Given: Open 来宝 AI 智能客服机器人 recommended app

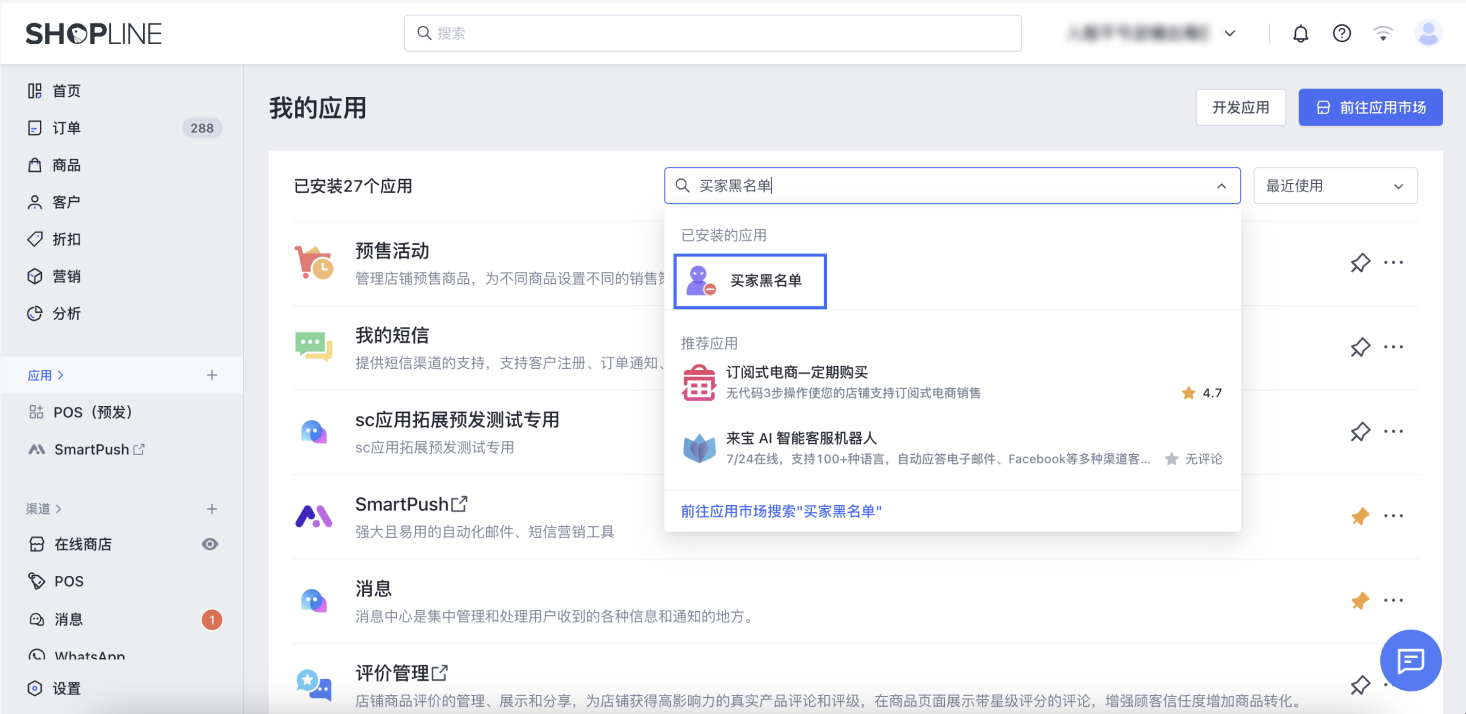Looking at the screenshot, I should (x=952, y=448).
